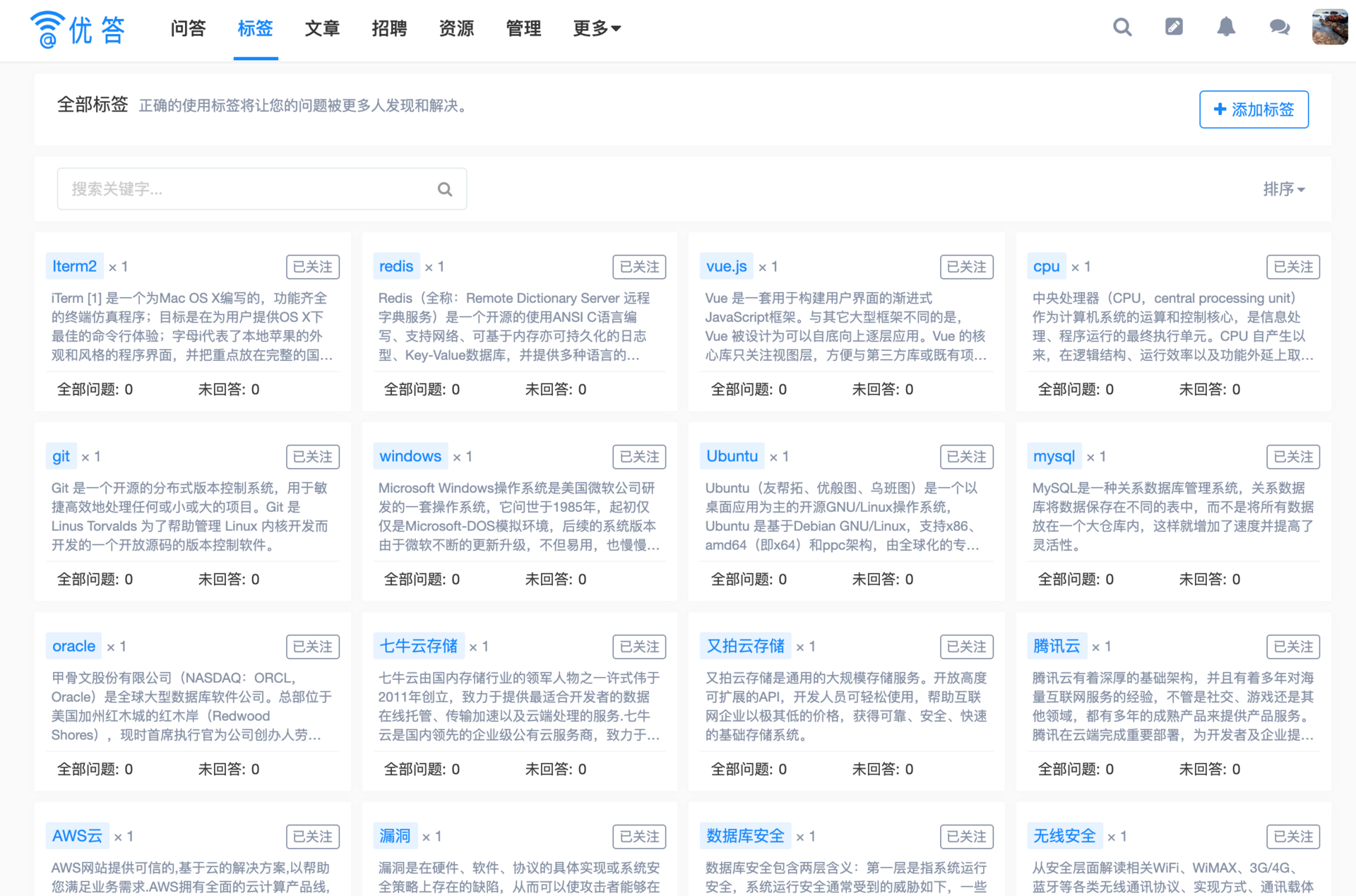The image size is (1356, 896).
Task: Click 未回答: 0 on git card
Action: [228, 579]
